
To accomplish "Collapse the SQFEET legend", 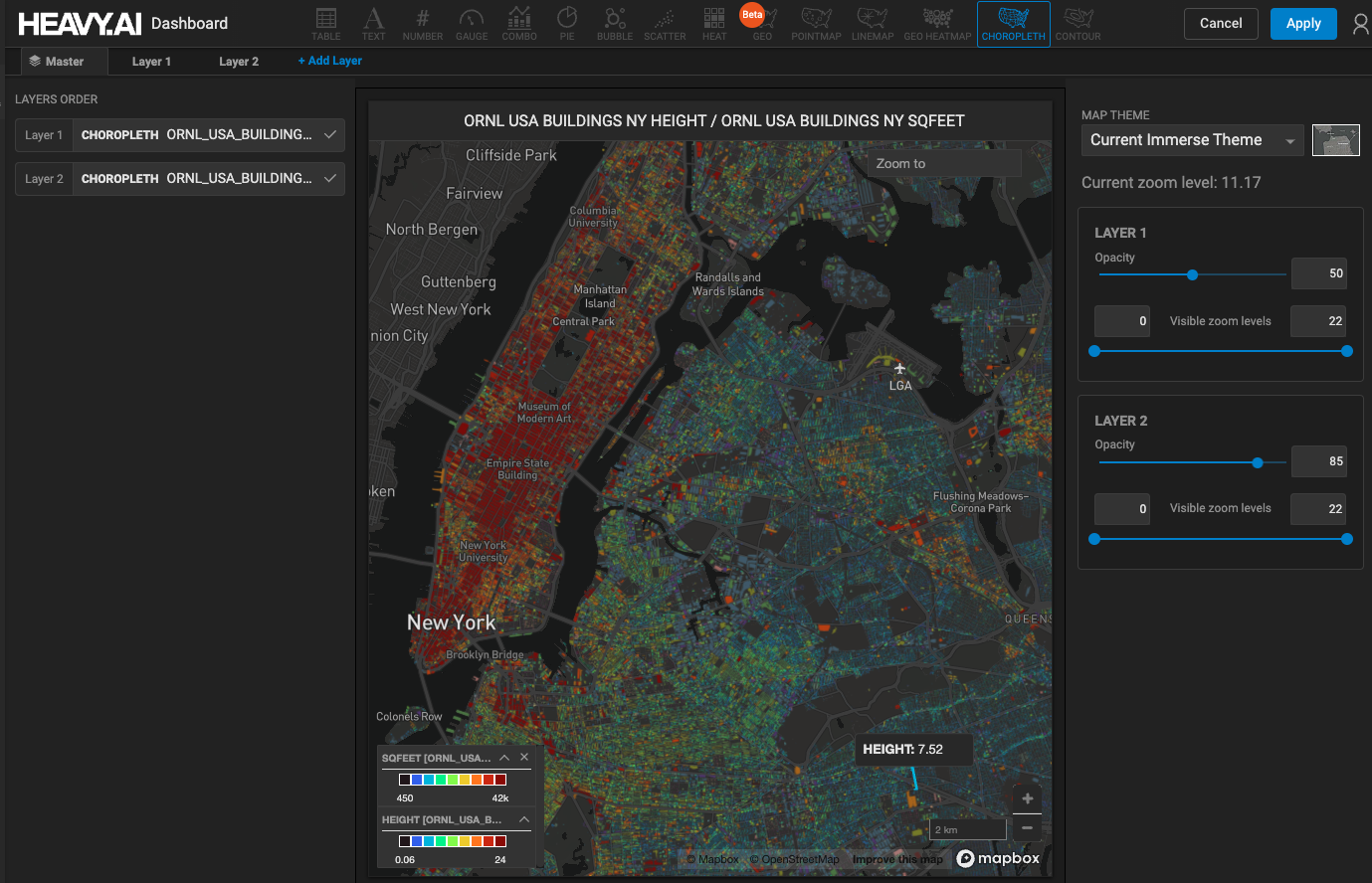I will click(x=504, y=758).
